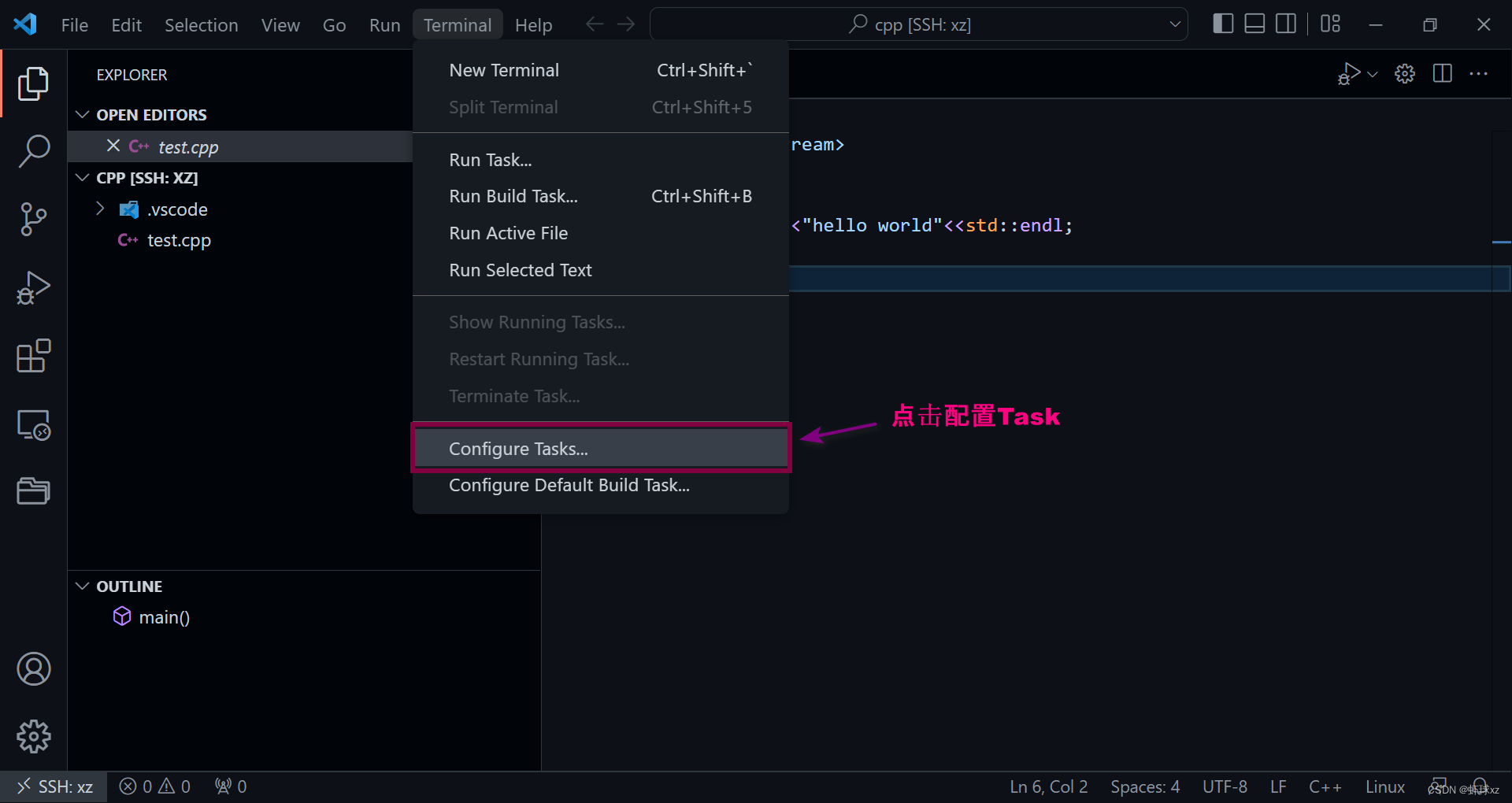Open the Go menu
This screenshot has width=1512, height=803.
coord(335,25)
